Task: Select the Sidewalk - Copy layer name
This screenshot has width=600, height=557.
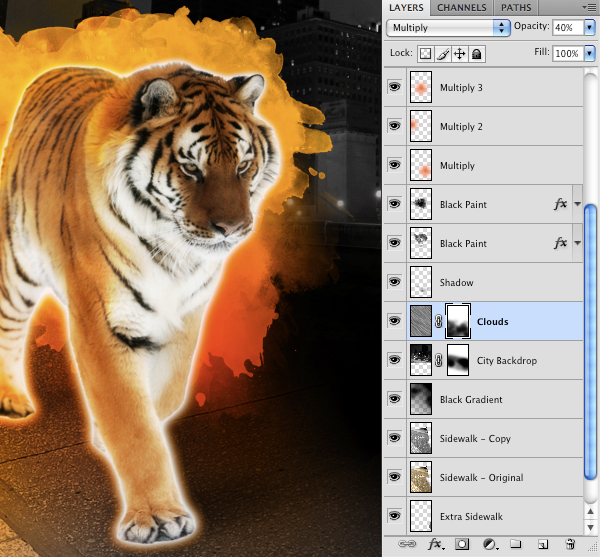Action: pyautogui.click(x=475, y=439)
